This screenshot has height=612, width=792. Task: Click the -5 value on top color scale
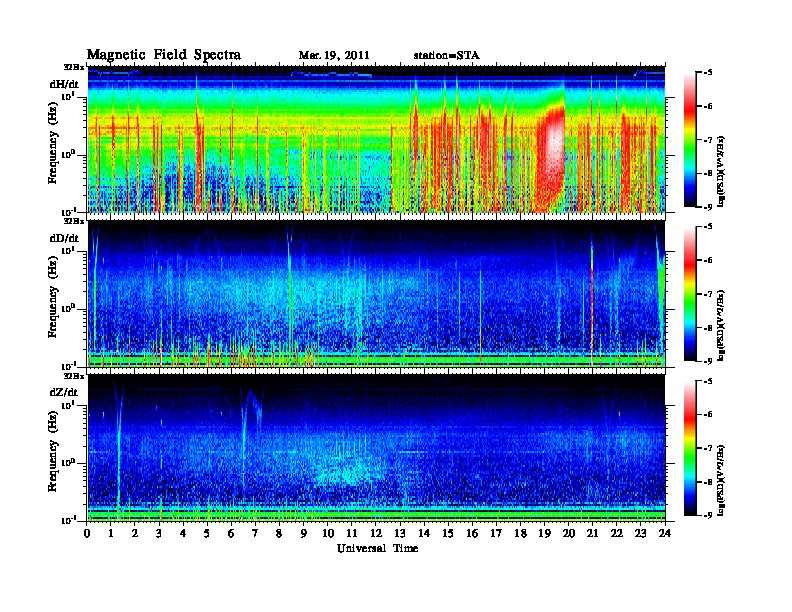pyautogui.click(x=708, y=73)
